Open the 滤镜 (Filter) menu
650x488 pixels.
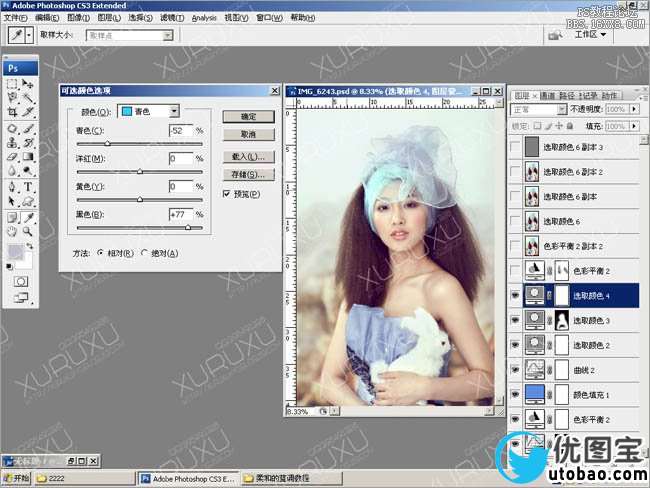pos(172,18)
